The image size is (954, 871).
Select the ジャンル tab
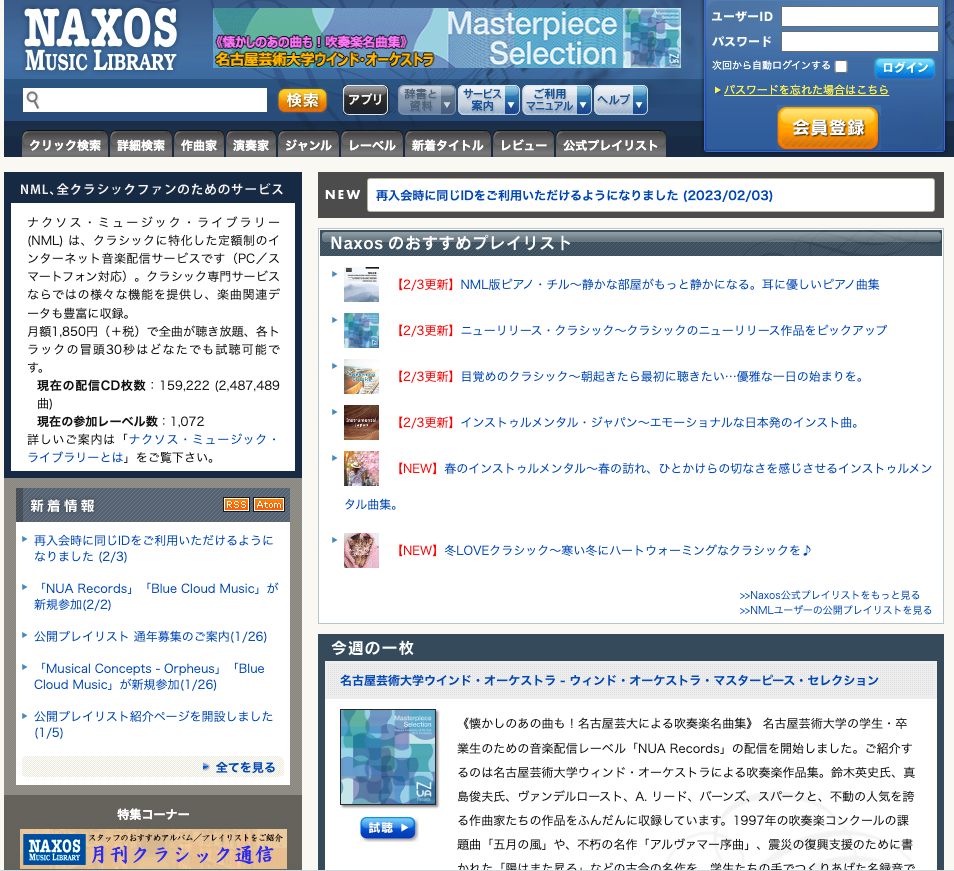(x=308, y=145)
